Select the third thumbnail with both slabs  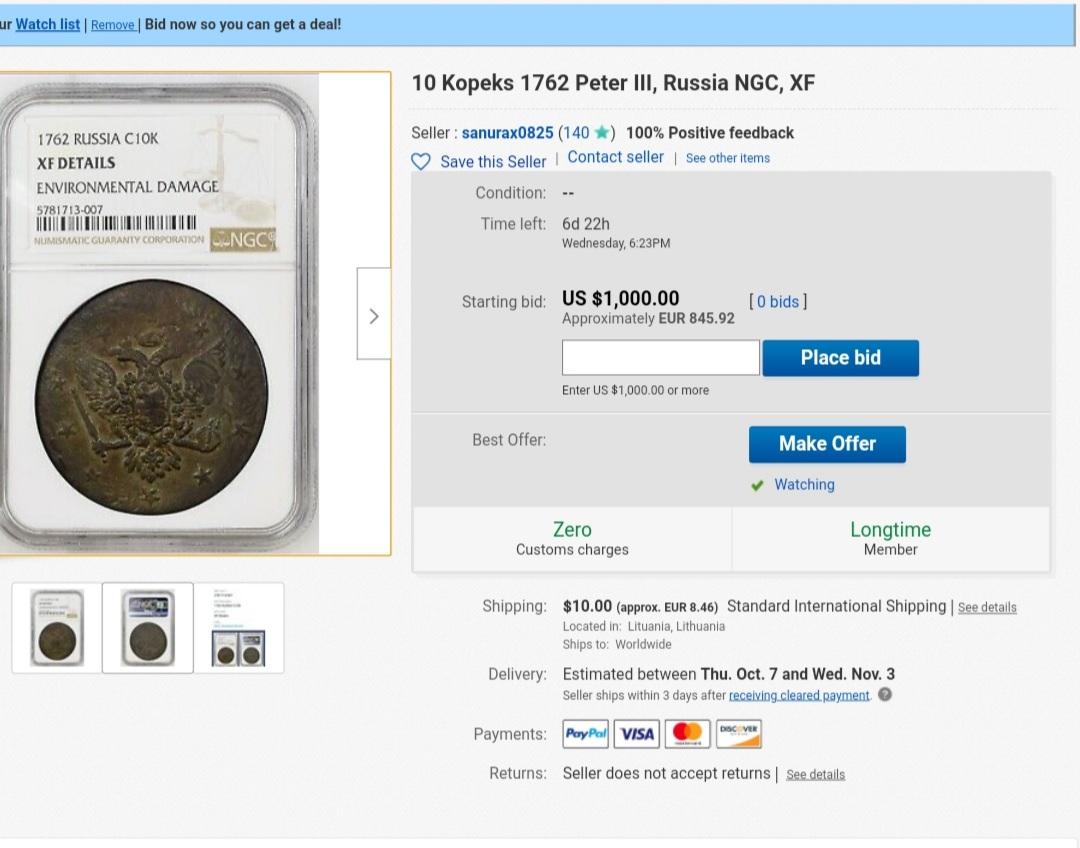click(x=238, y=628)
